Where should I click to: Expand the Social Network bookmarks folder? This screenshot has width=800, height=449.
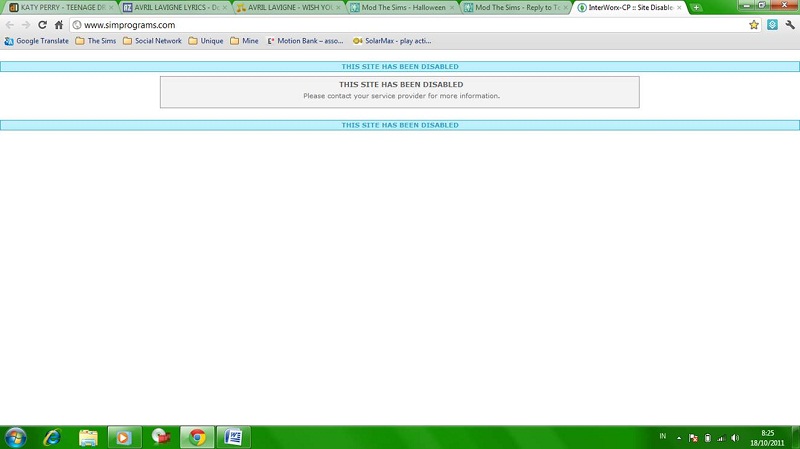[152, 41]
